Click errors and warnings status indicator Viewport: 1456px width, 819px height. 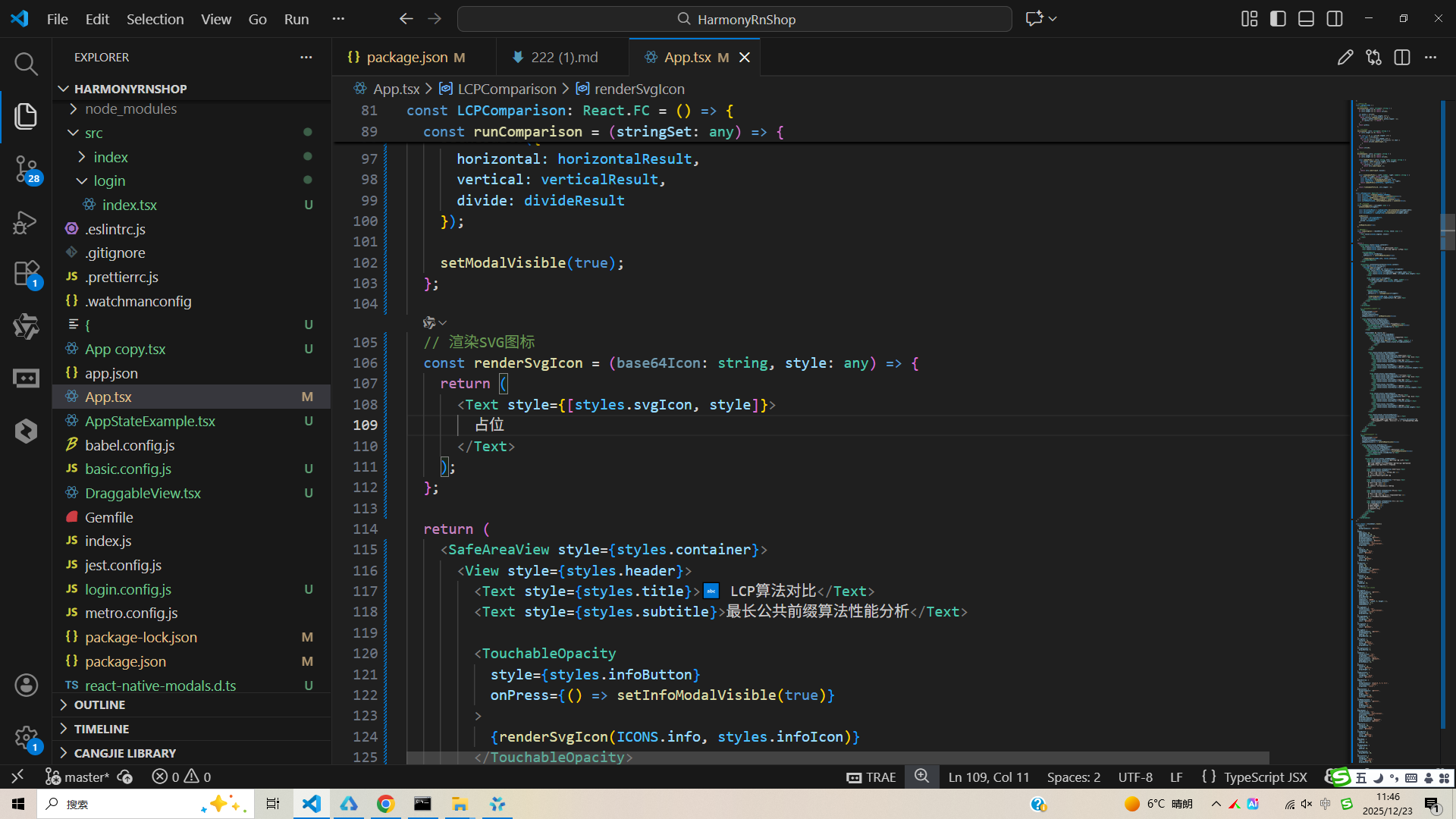(181, 777)
